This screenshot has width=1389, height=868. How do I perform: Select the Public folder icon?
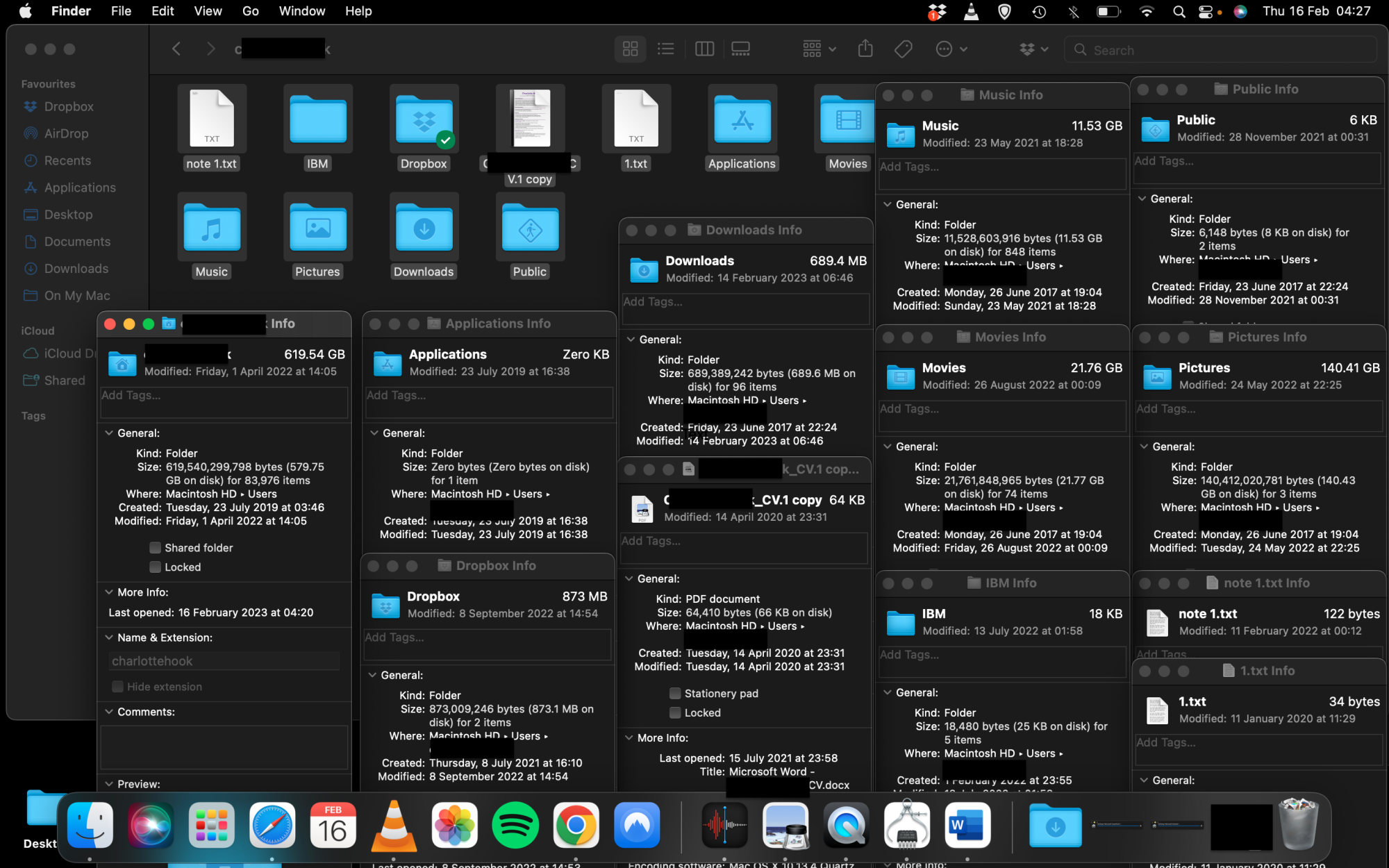click(x=530, y=228)
